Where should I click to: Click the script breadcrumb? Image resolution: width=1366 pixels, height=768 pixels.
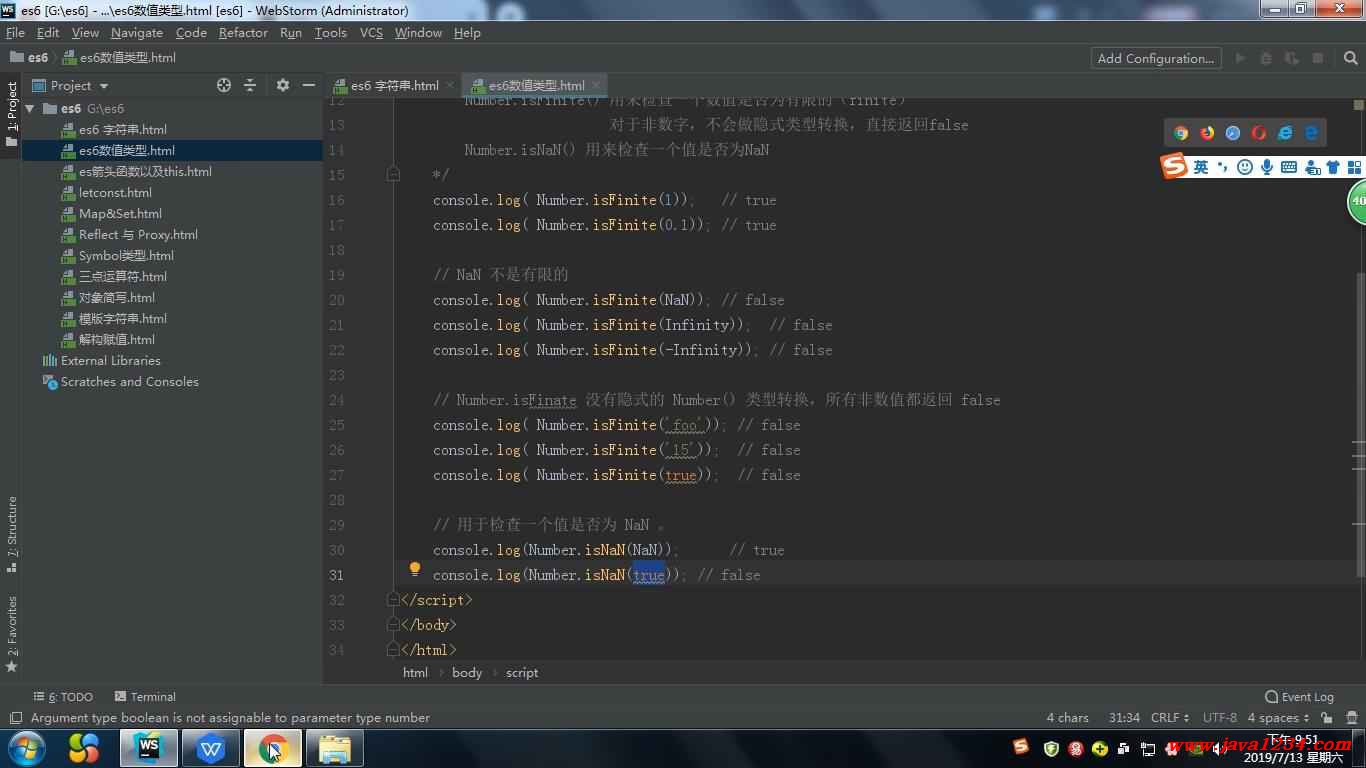[522, 673]
